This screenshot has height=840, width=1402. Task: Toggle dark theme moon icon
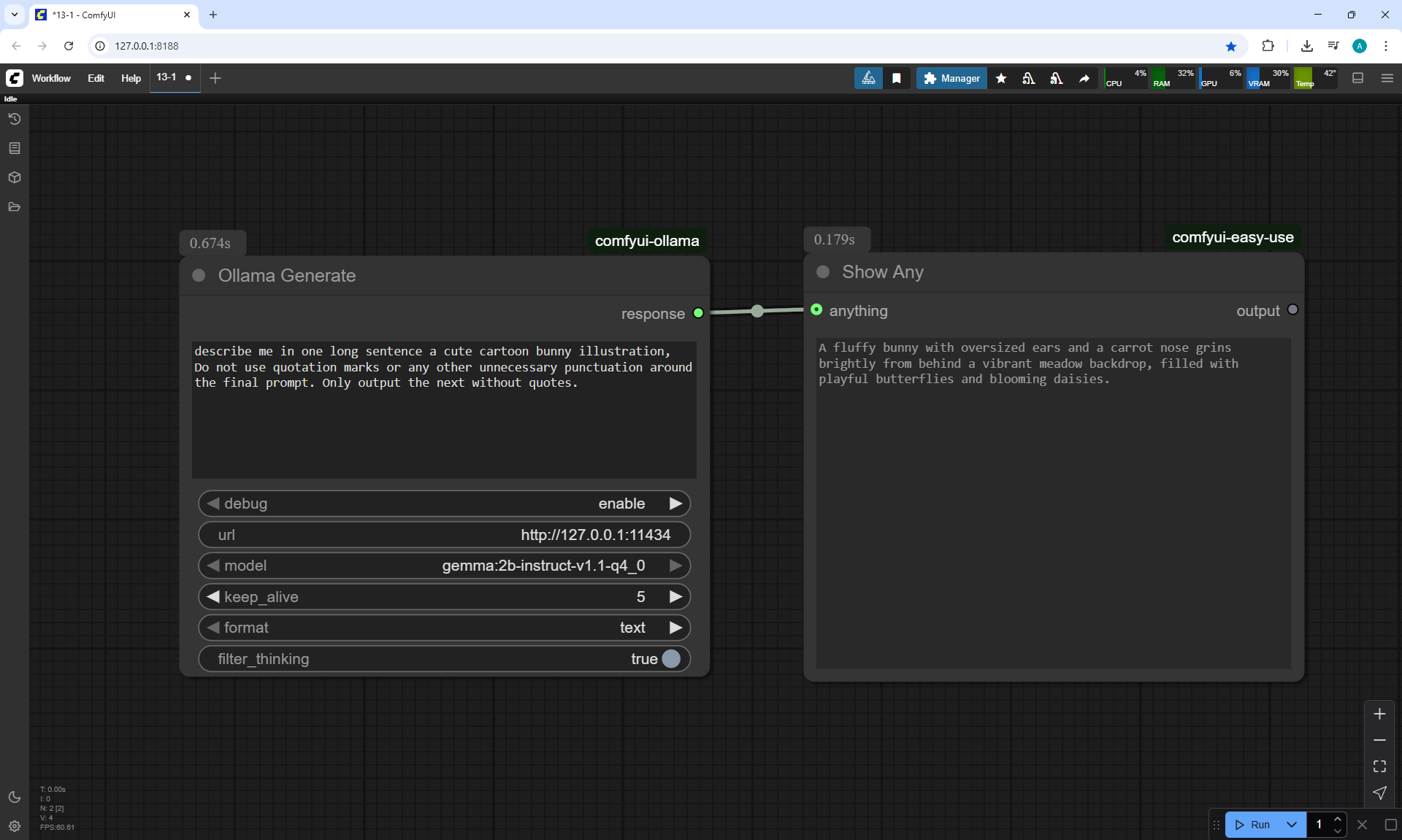(14, 797)
